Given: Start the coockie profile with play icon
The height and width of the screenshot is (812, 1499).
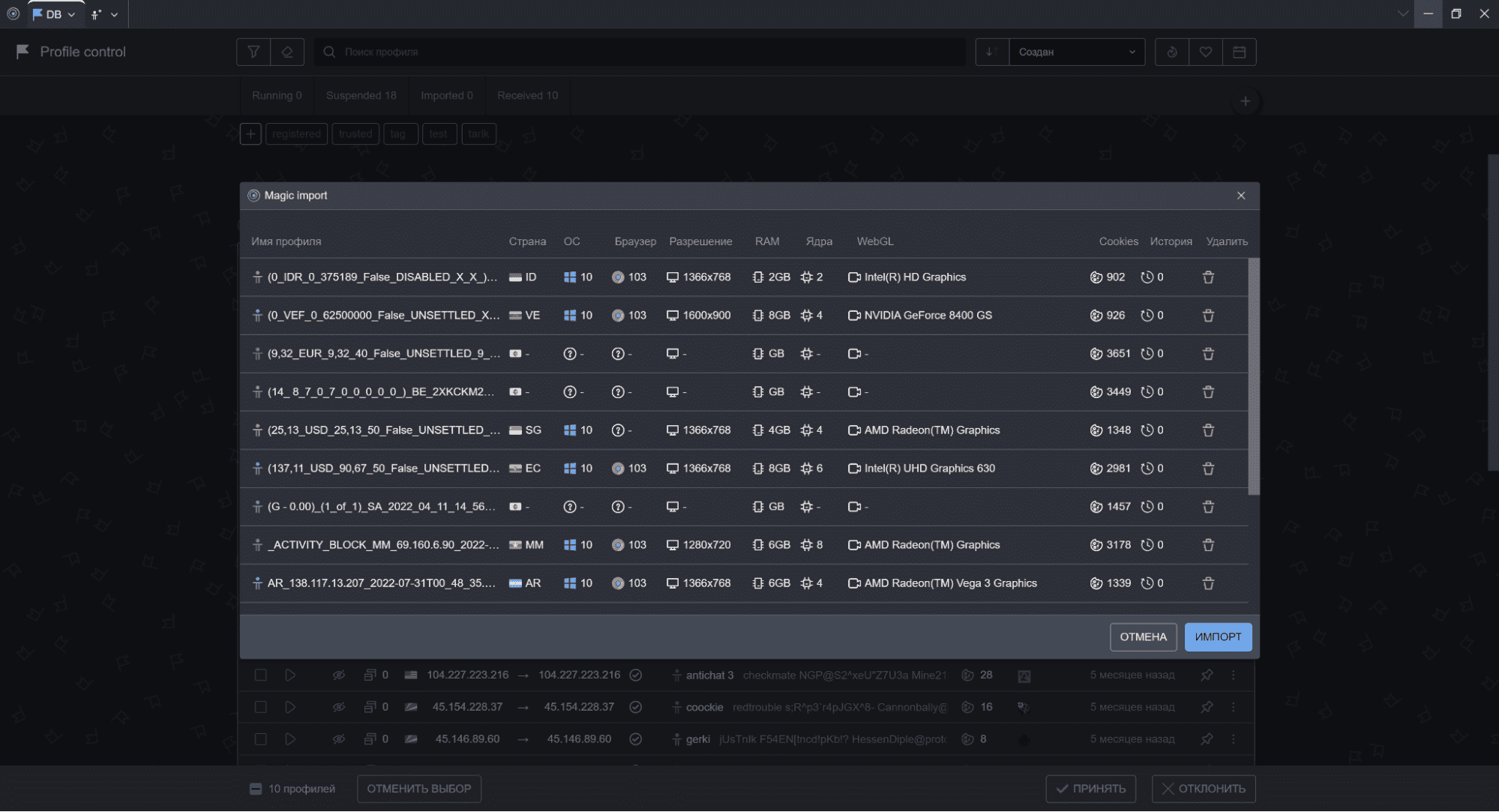Looking at the screenshot, I should (x=290, y=707).
